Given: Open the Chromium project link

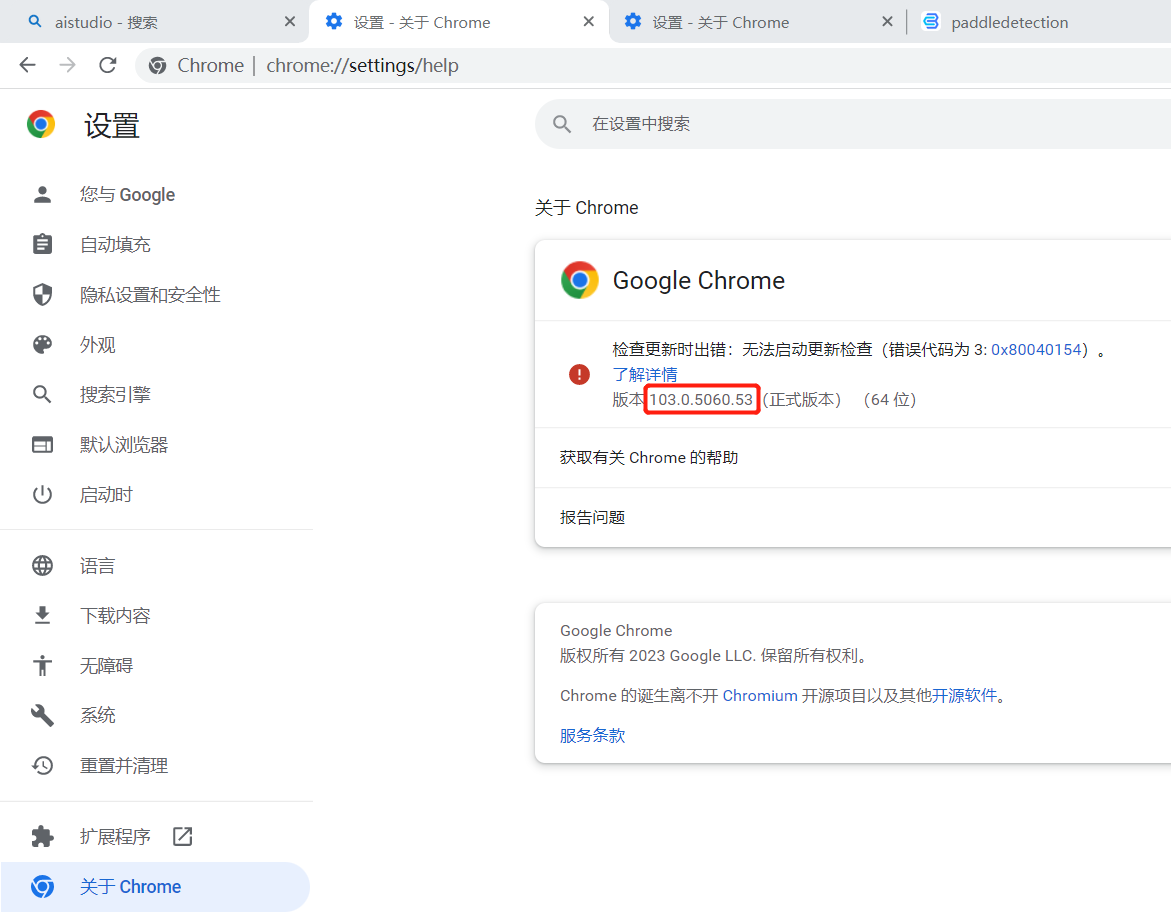Looking at the screenshot, I should [x=760, y=695].
